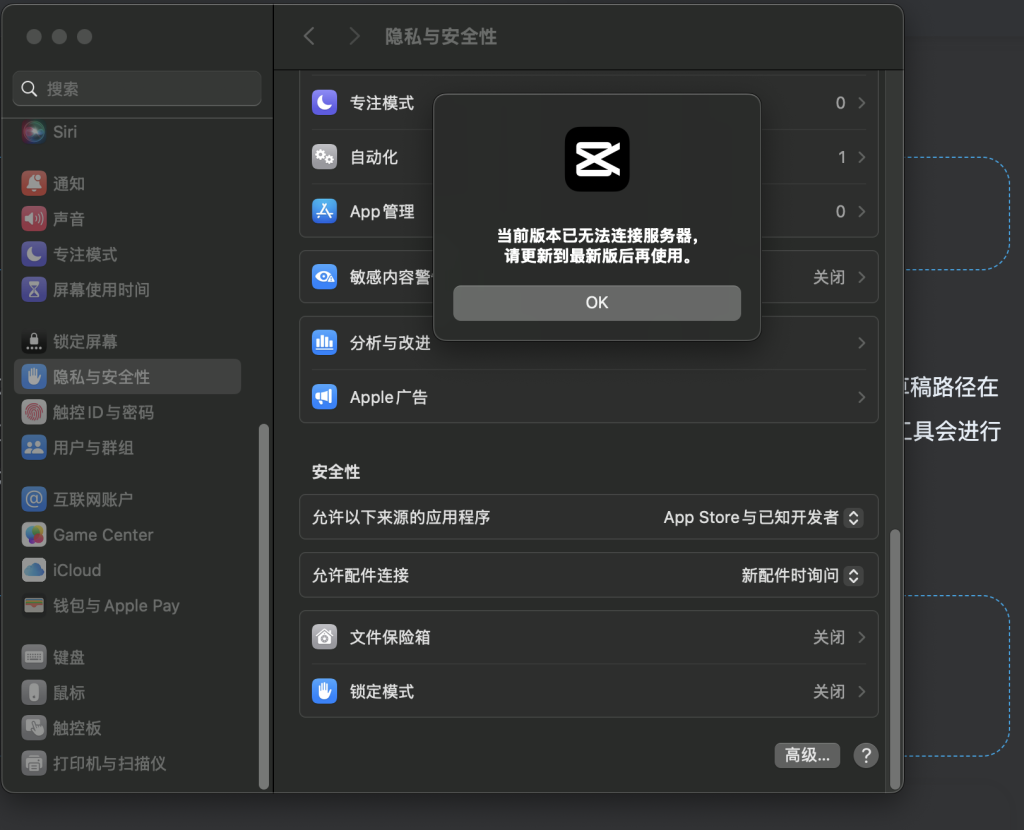This screenshot has height=830, width=1024.
Task: Select the 专注模式 moon icon
Action: tap(323, 102)
